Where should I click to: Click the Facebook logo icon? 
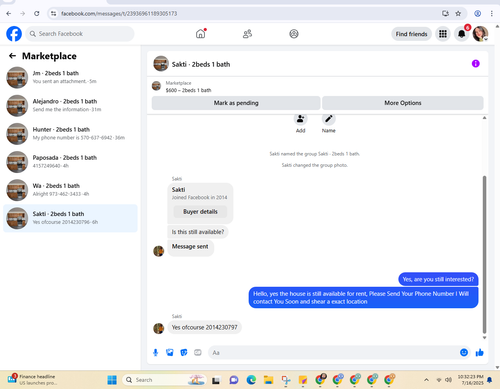click(x=14, y=34)
